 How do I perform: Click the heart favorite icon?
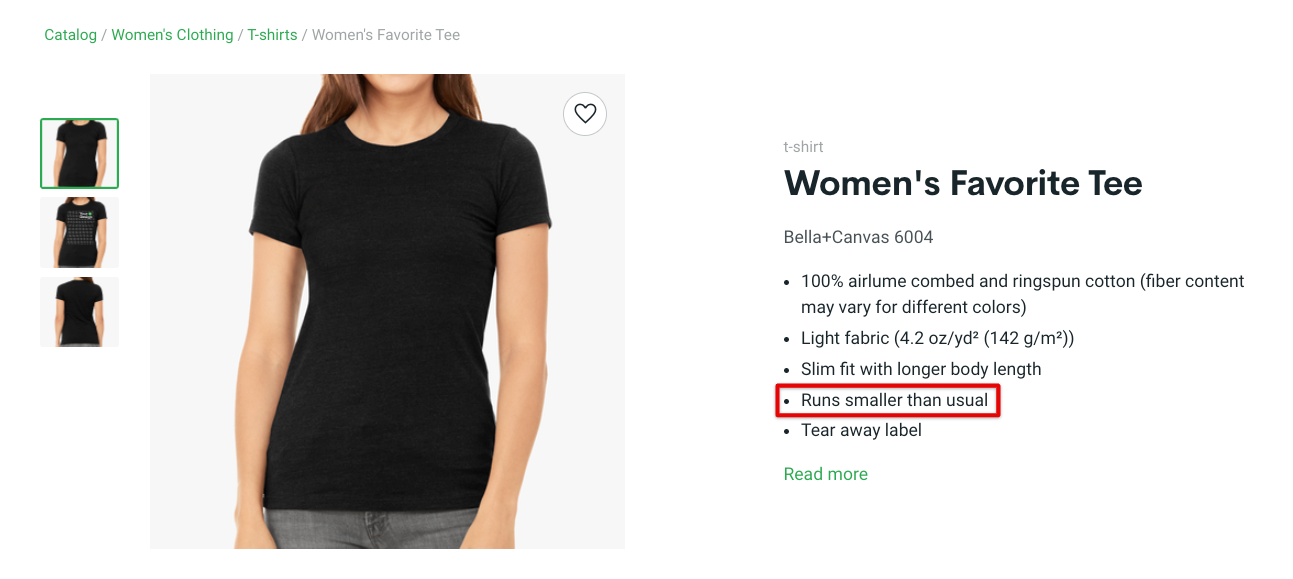coord(585,114)
